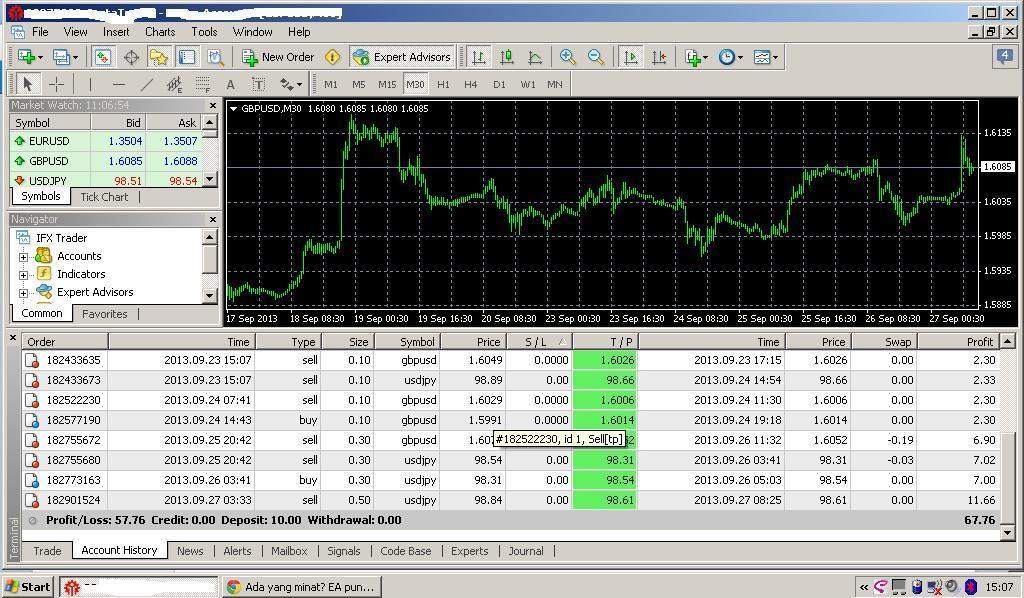Open Strategy Tester magnifier icon
The image size is (1024, 598).
coord(216,57)
